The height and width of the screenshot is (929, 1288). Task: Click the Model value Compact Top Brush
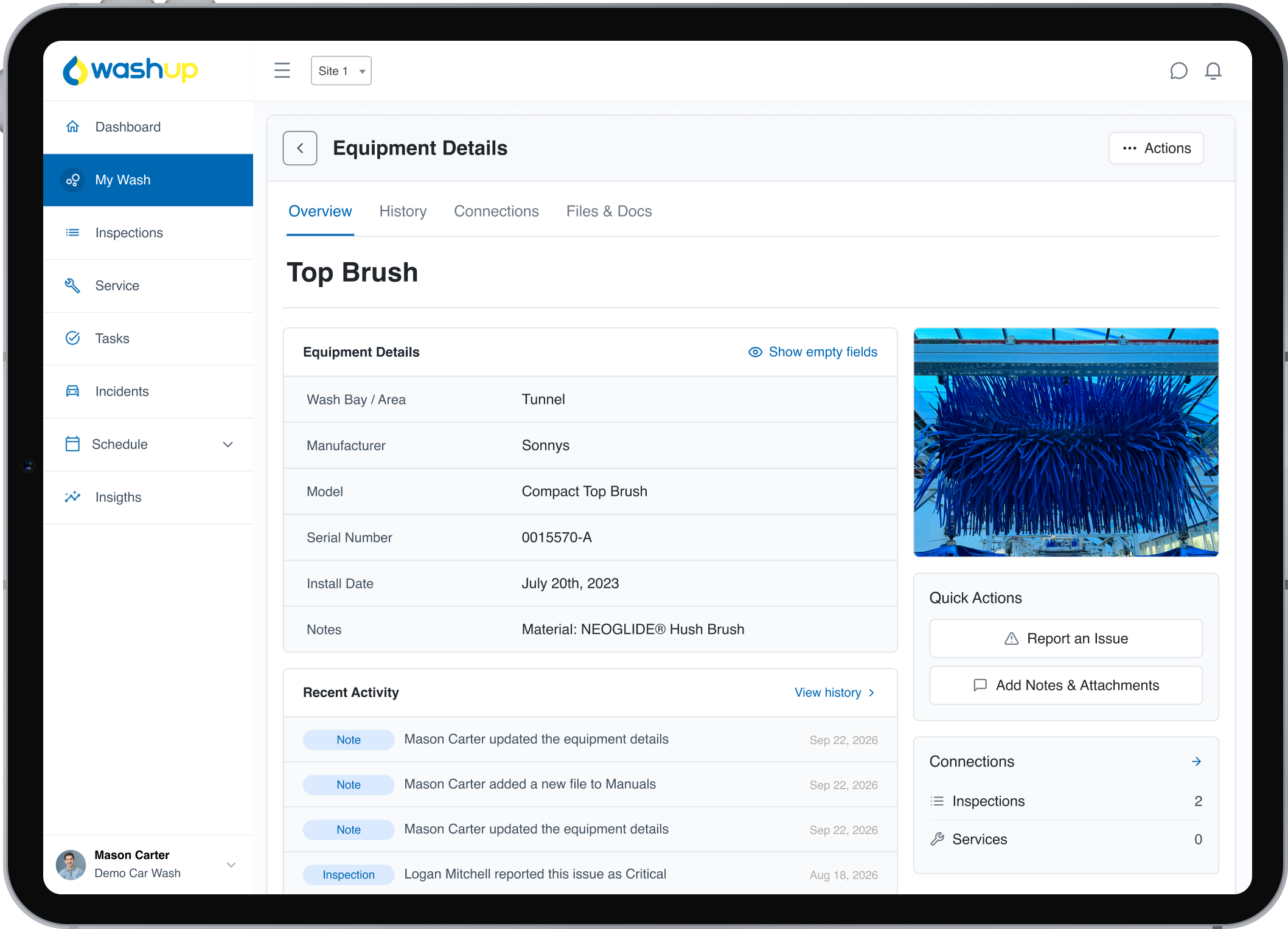tap(584, 491)
